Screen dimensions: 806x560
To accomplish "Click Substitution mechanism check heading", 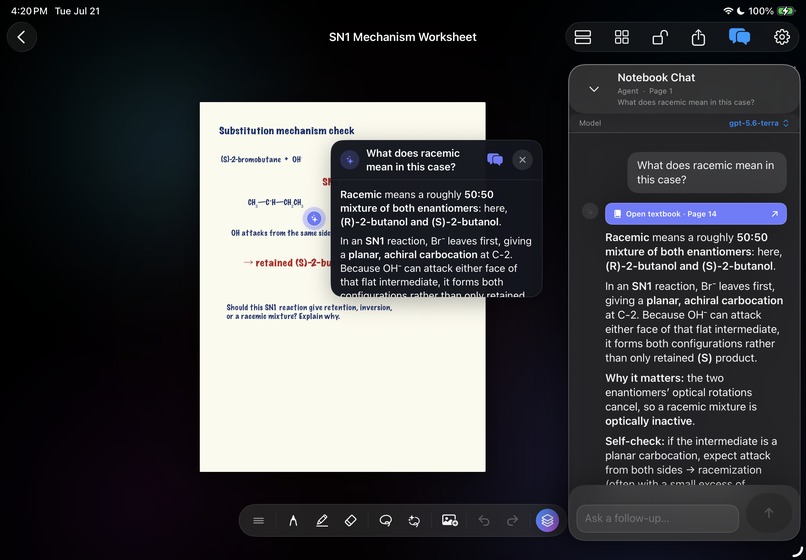I will pyautogui.click(x=286, y=131).
